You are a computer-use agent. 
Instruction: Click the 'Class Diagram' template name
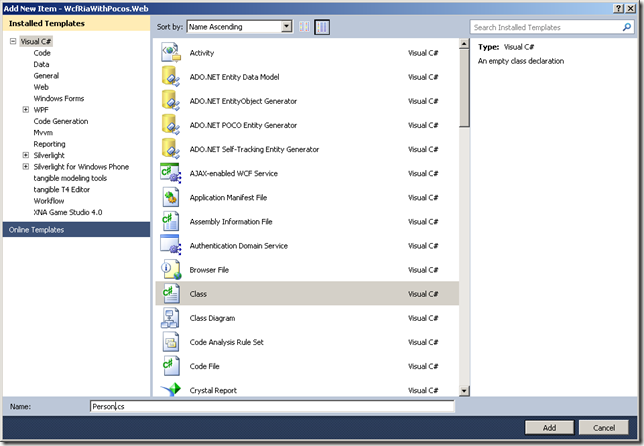tap(212, 318)
